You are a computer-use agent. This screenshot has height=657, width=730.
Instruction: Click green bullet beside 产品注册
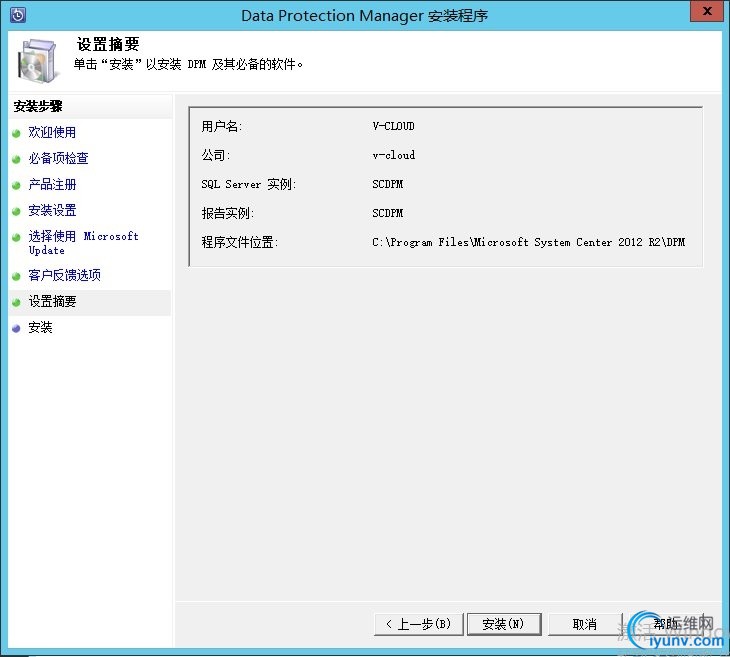click(x=16, y=186)
